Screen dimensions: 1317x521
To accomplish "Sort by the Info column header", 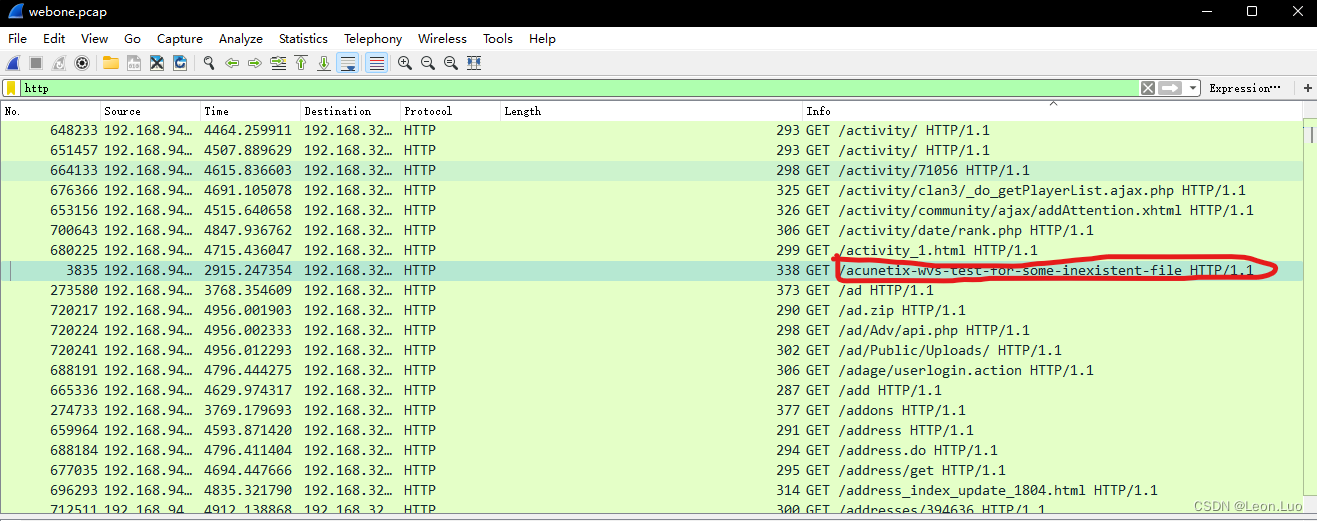I will pyautogui.click(x=1053, y=111).
